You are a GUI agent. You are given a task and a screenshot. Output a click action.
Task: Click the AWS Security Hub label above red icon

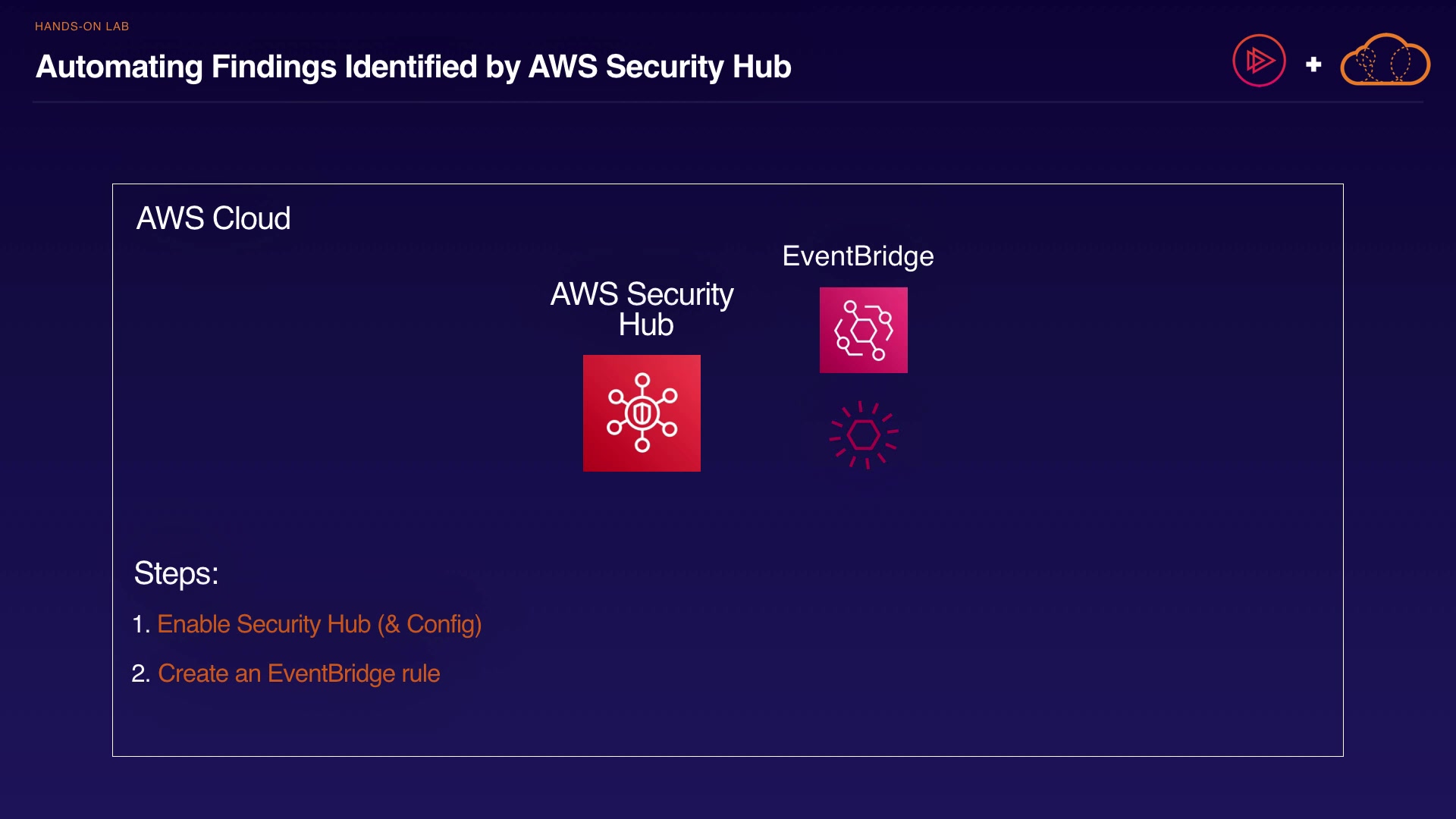click(x=642, y=294)
